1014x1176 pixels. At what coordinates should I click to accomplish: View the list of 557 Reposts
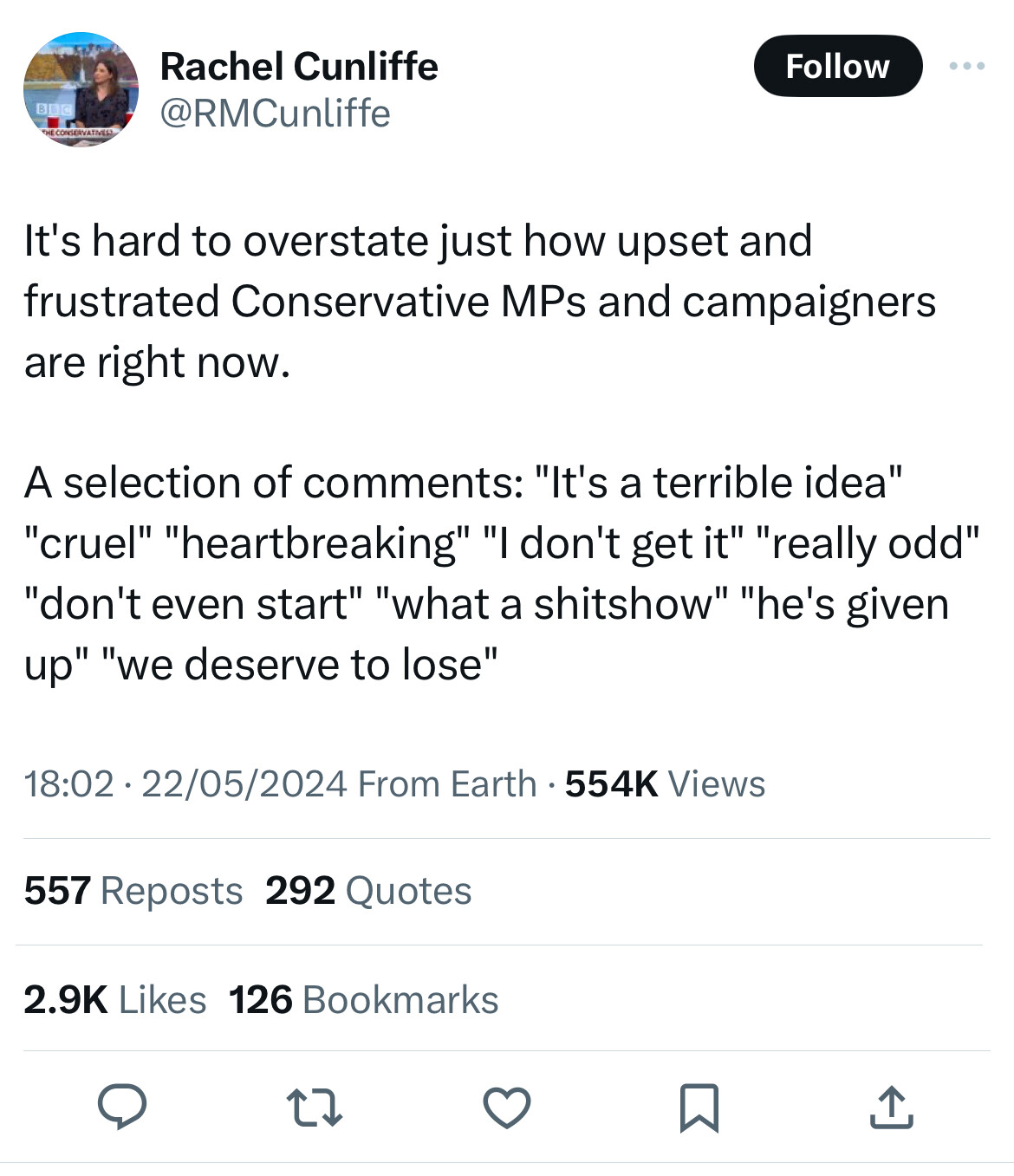click(x=133, y=891)
